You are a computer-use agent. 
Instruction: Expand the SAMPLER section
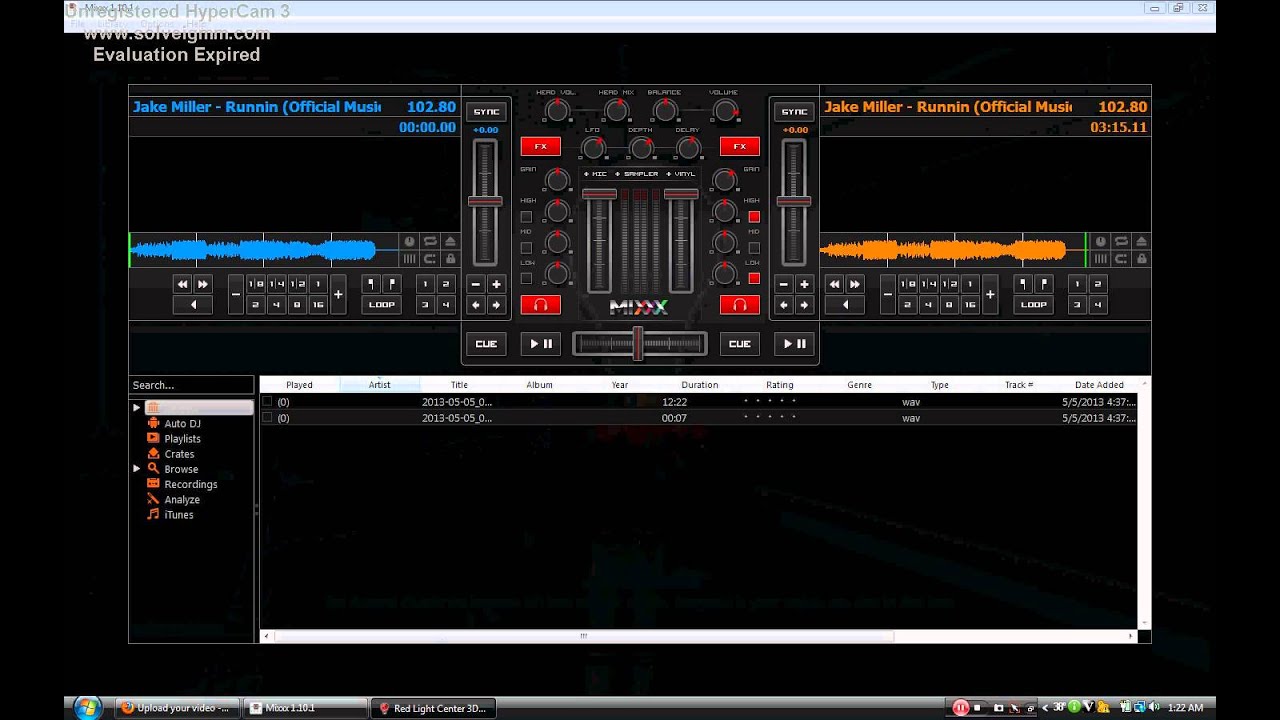[x=639, y=174]
